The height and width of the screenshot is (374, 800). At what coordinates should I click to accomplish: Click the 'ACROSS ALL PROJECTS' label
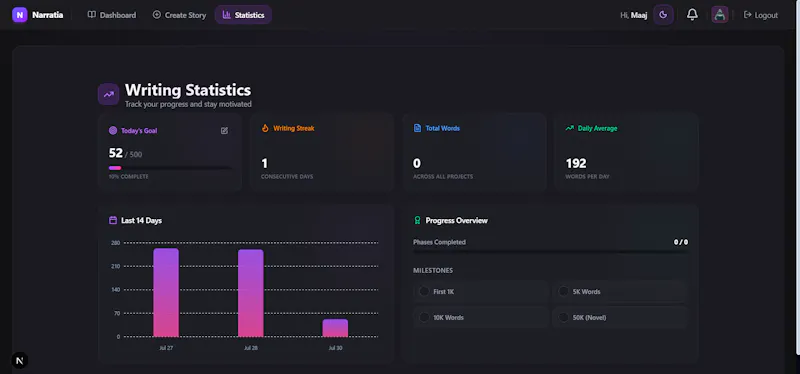443,177
